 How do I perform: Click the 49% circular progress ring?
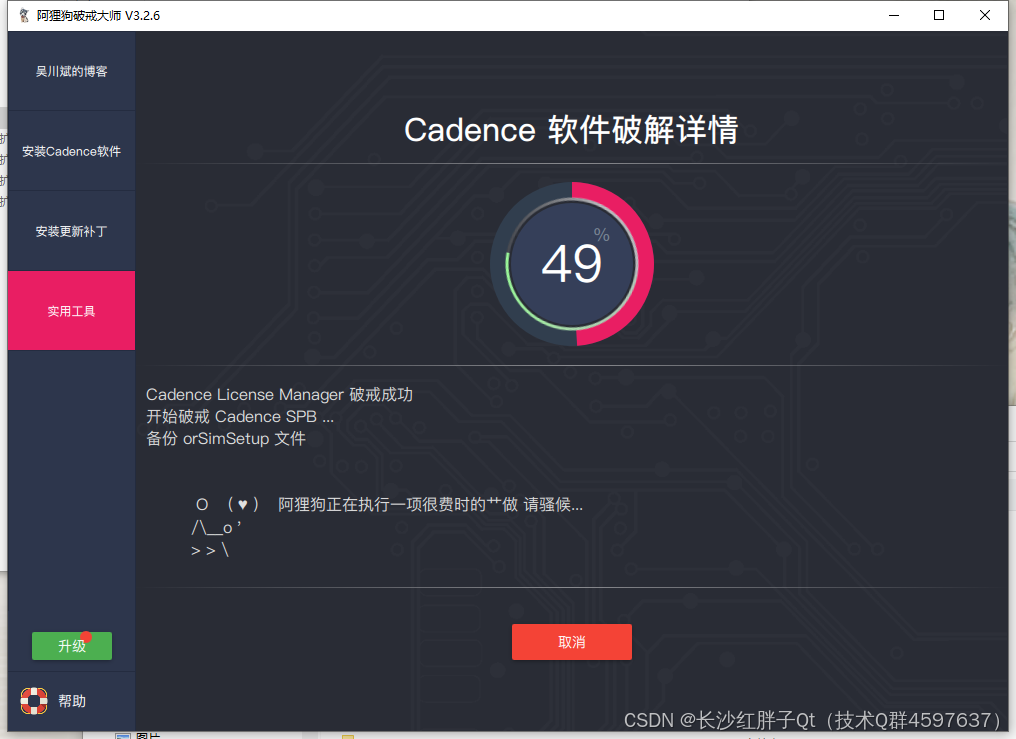571,263
